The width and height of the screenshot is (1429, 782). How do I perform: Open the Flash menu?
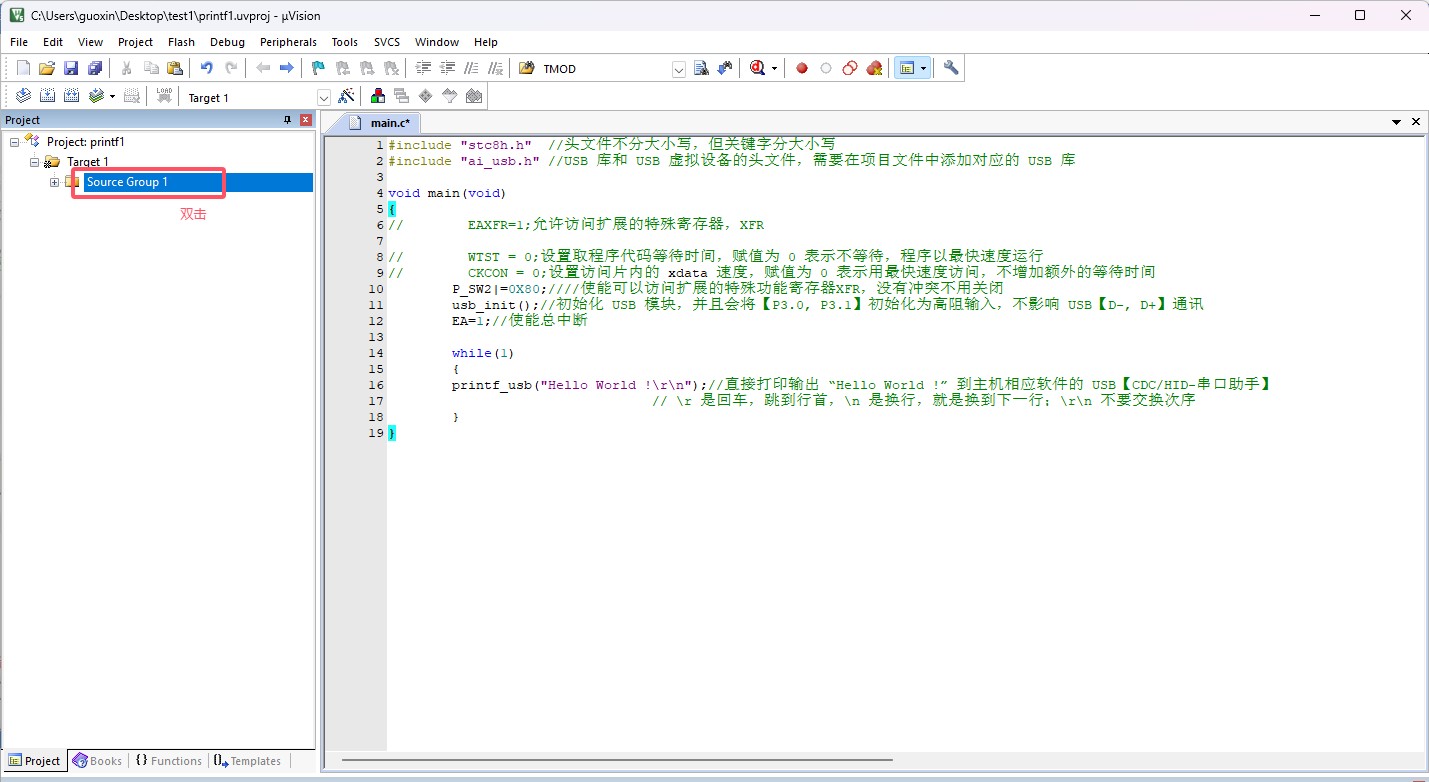click(181, 42)
